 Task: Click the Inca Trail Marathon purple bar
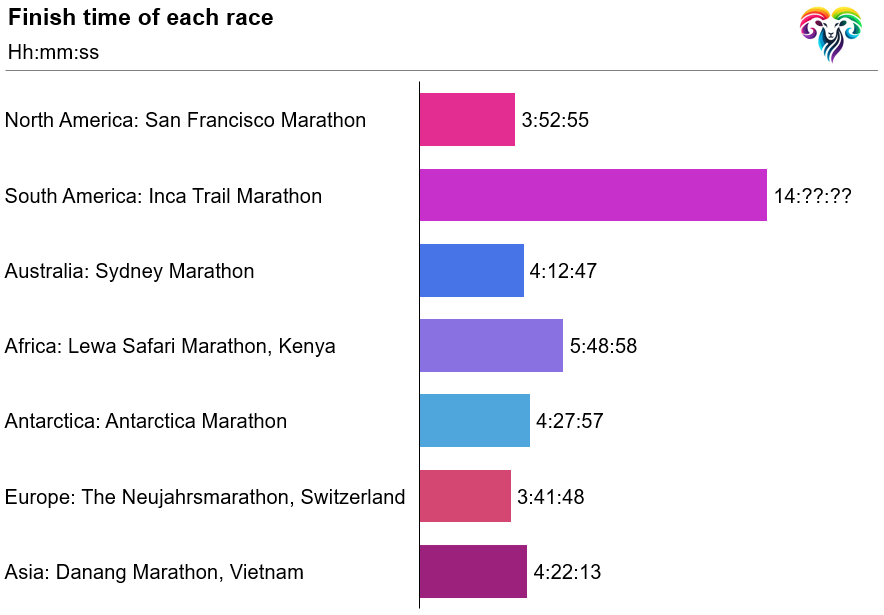pos(593,195)
